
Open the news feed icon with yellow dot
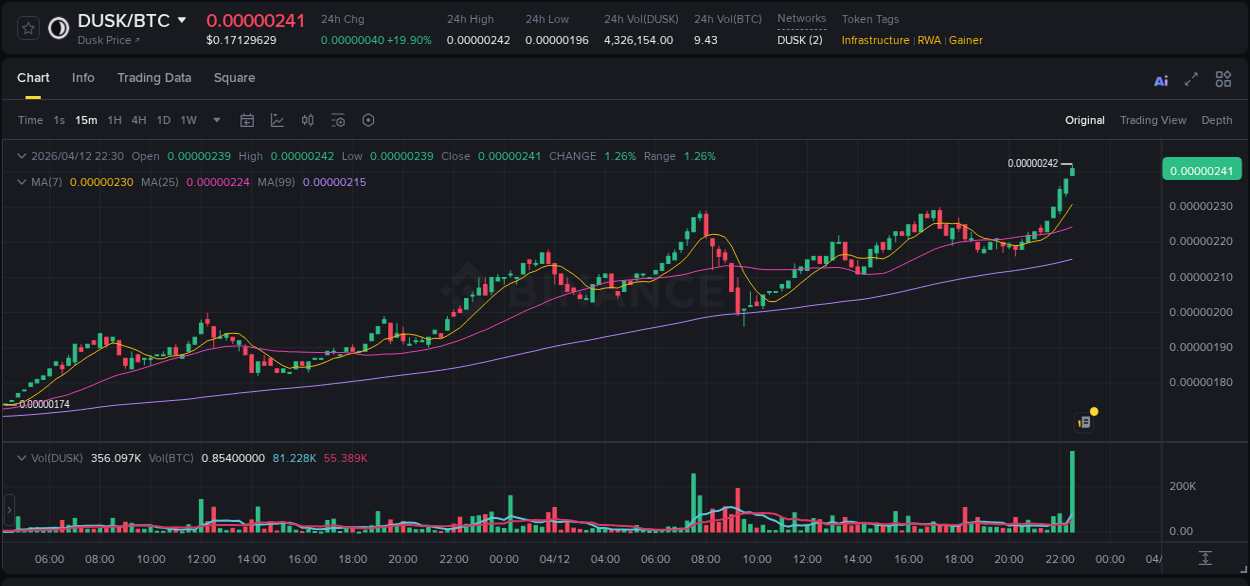(x=1084, y=421)
